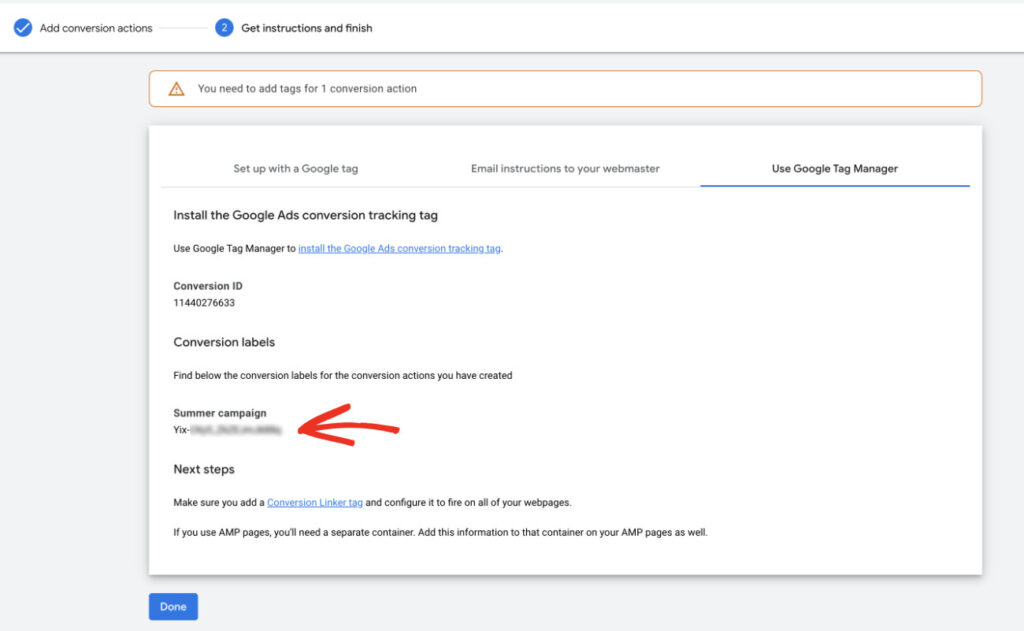Click the Conversion labels section heading
1024x631 pixels.
pos(224,342)
